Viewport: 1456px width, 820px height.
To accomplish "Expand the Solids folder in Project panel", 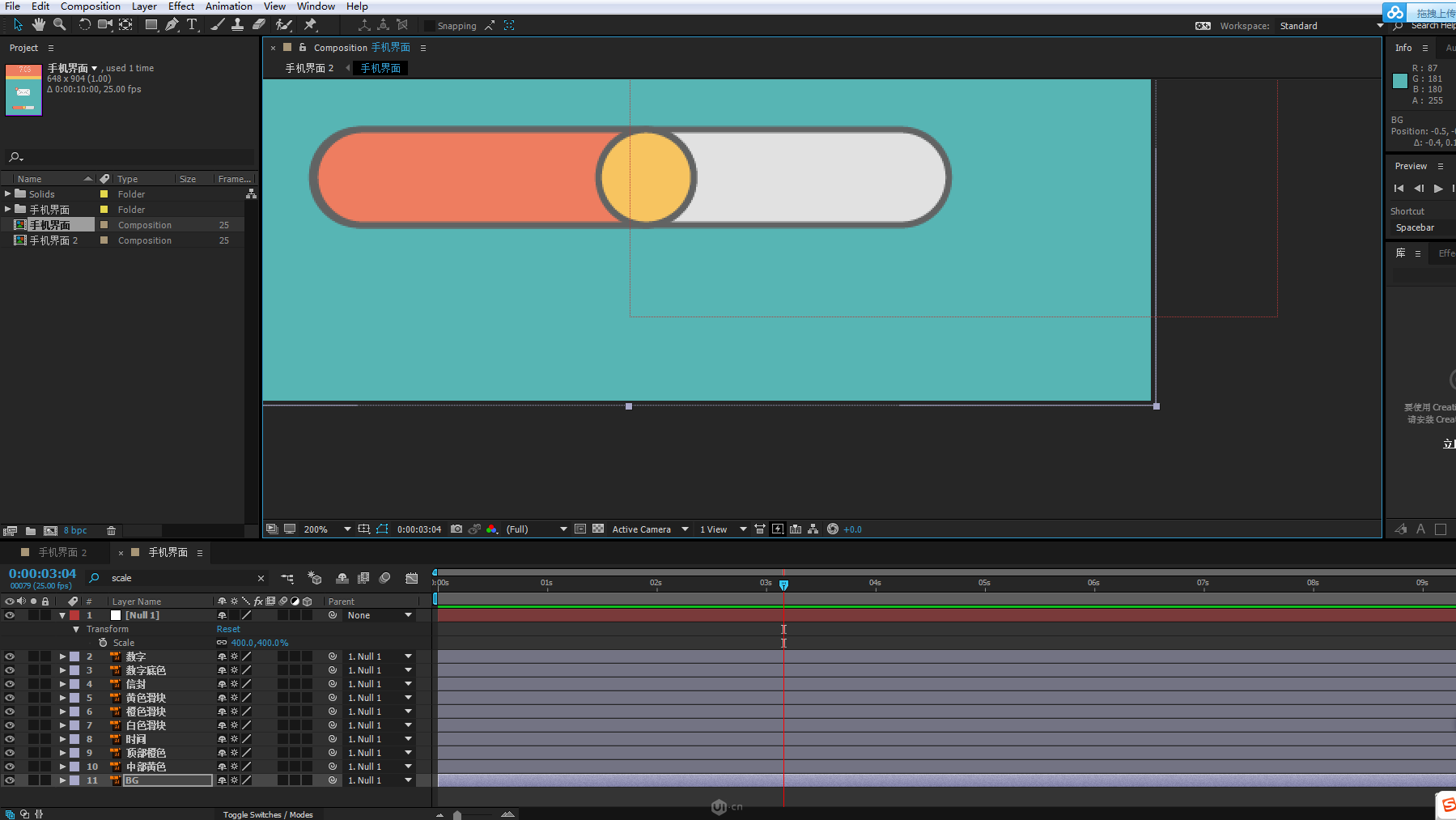I will point(8,194).
